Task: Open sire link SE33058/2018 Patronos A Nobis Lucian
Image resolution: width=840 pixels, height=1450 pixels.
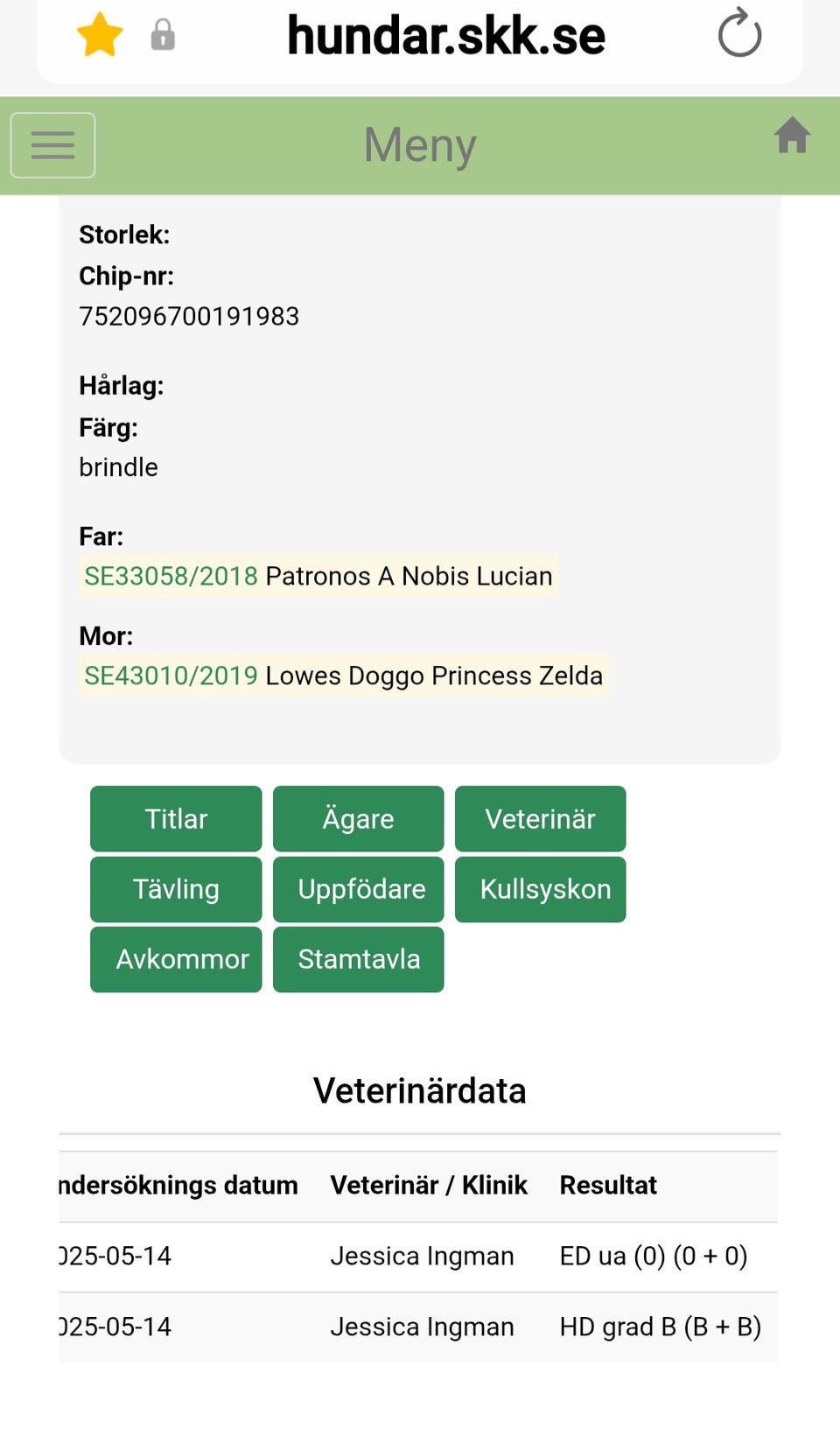Action: (x=318, y=576)
